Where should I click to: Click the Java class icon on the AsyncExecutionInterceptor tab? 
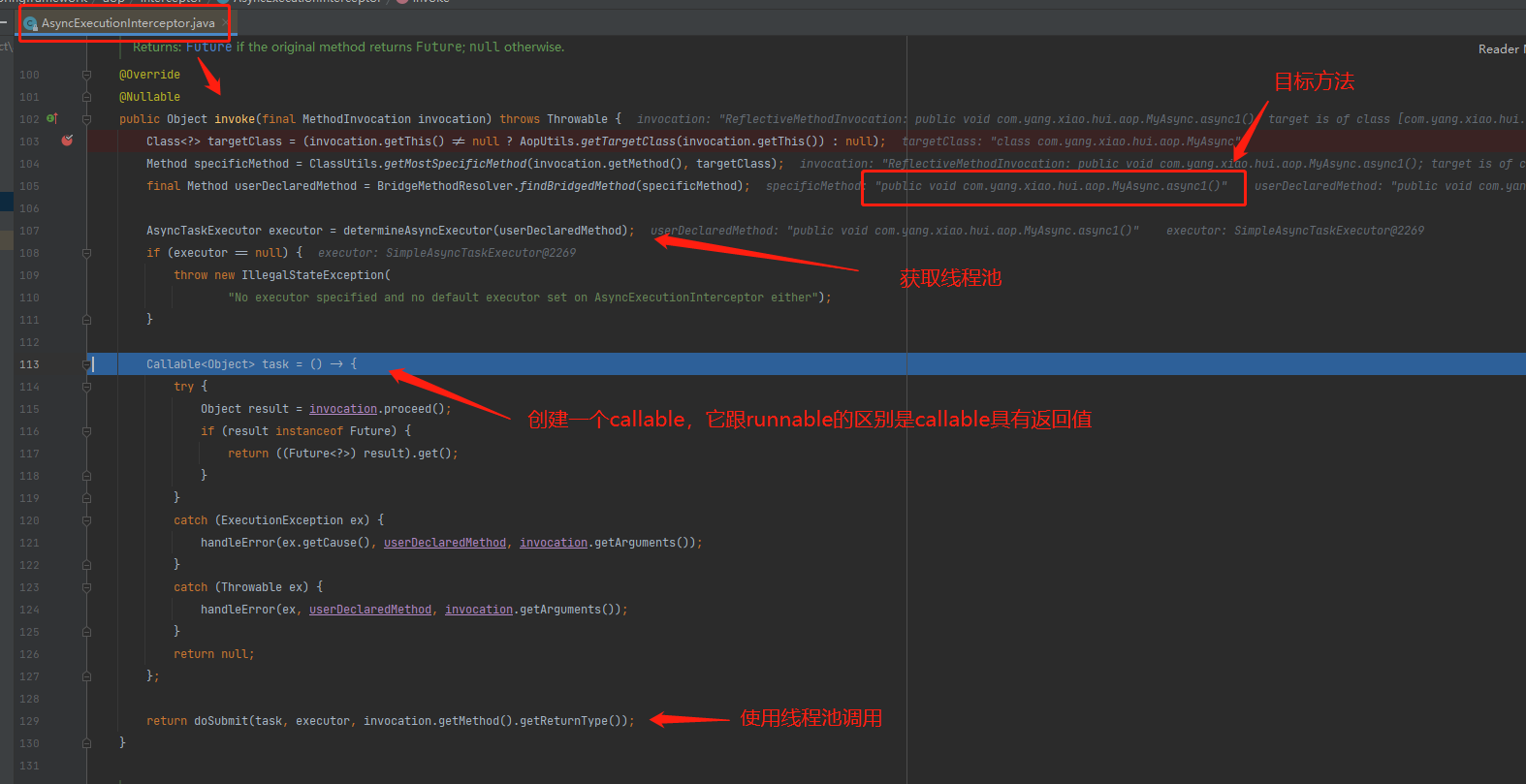click(x=31, y=23)
